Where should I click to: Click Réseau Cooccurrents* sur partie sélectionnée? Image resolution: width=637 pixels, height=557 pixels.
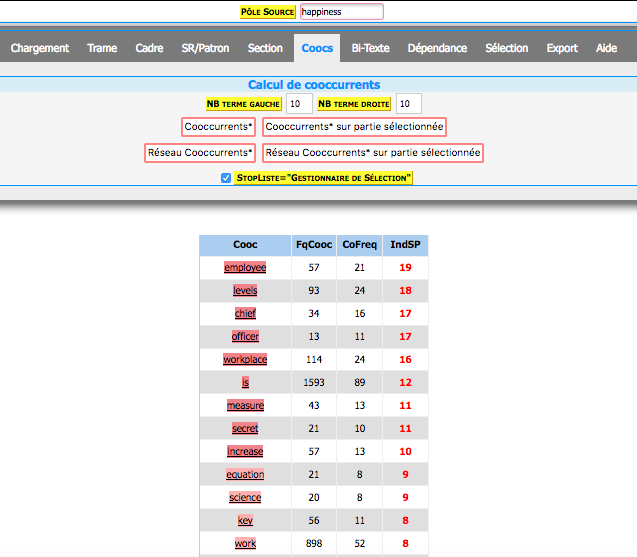pyautogui.click(x=373, y=153)
